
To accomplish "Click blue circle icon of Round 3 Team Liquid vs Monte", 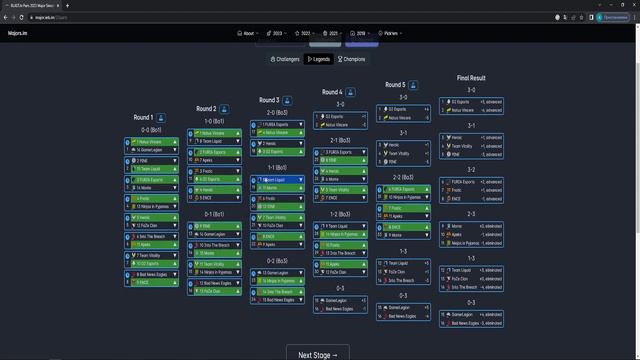I will pyautogui.click(x=253, y=180).
